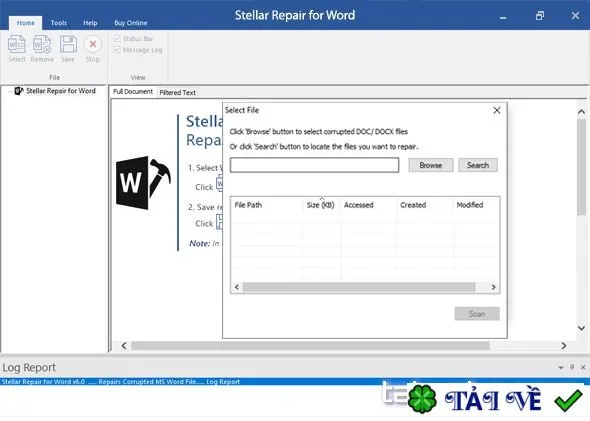Click the Search button

pyautogui.click(x=478, y=165)
